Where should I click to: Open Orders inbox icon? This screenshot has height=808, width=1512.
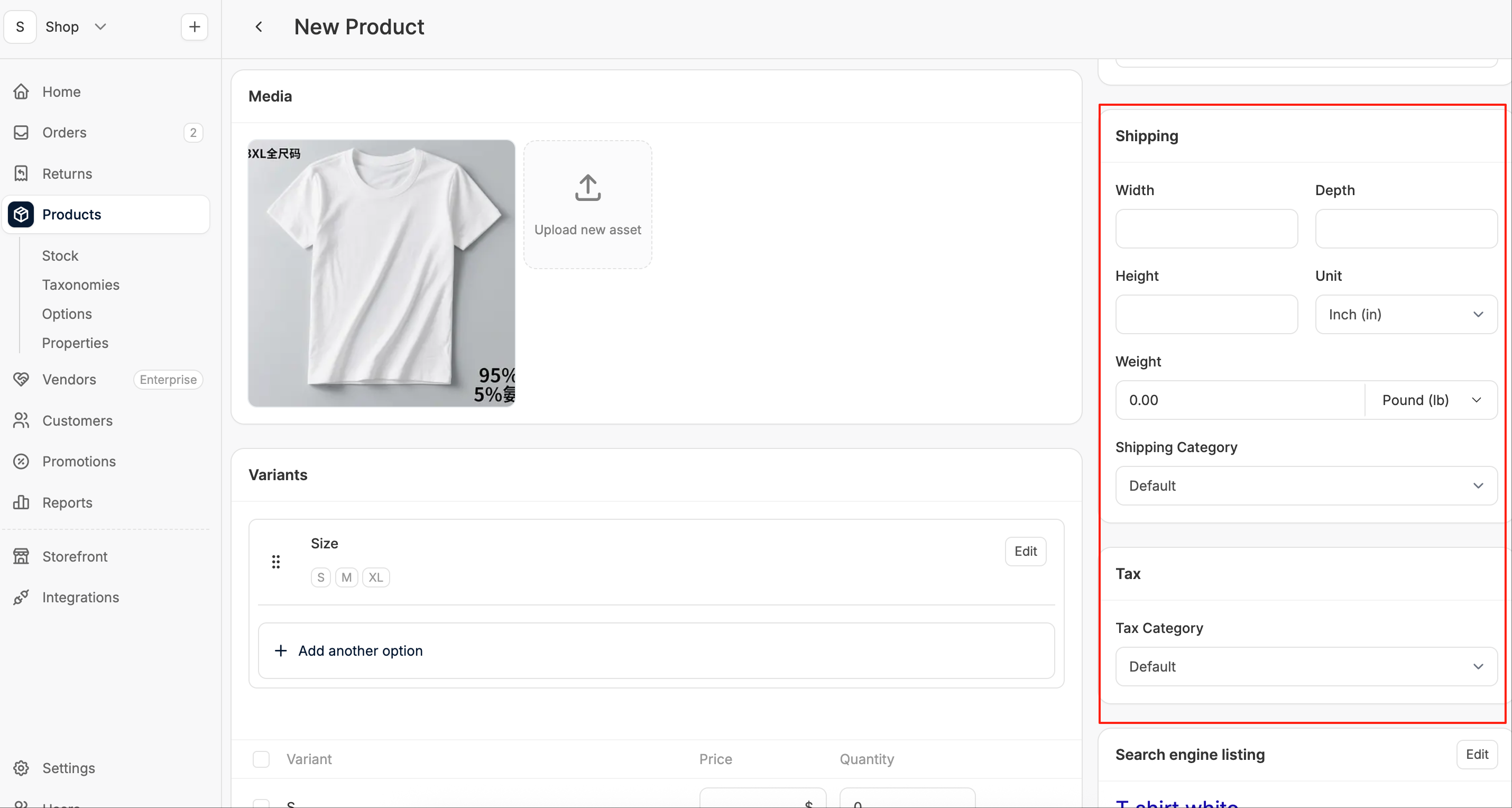click(21, 133)
